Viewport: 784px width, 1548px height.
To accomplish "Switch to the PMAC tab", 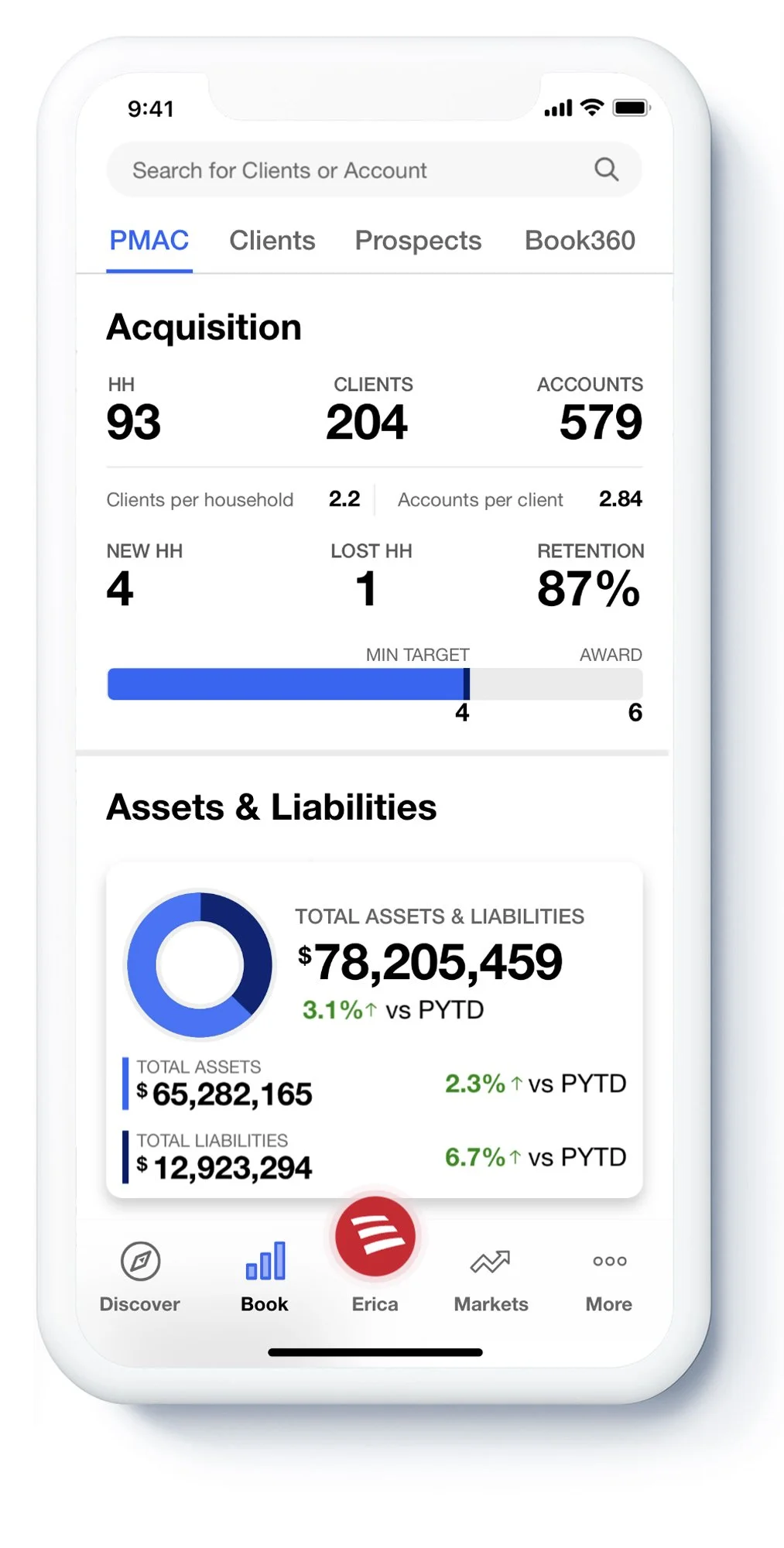I will [149, 241].
